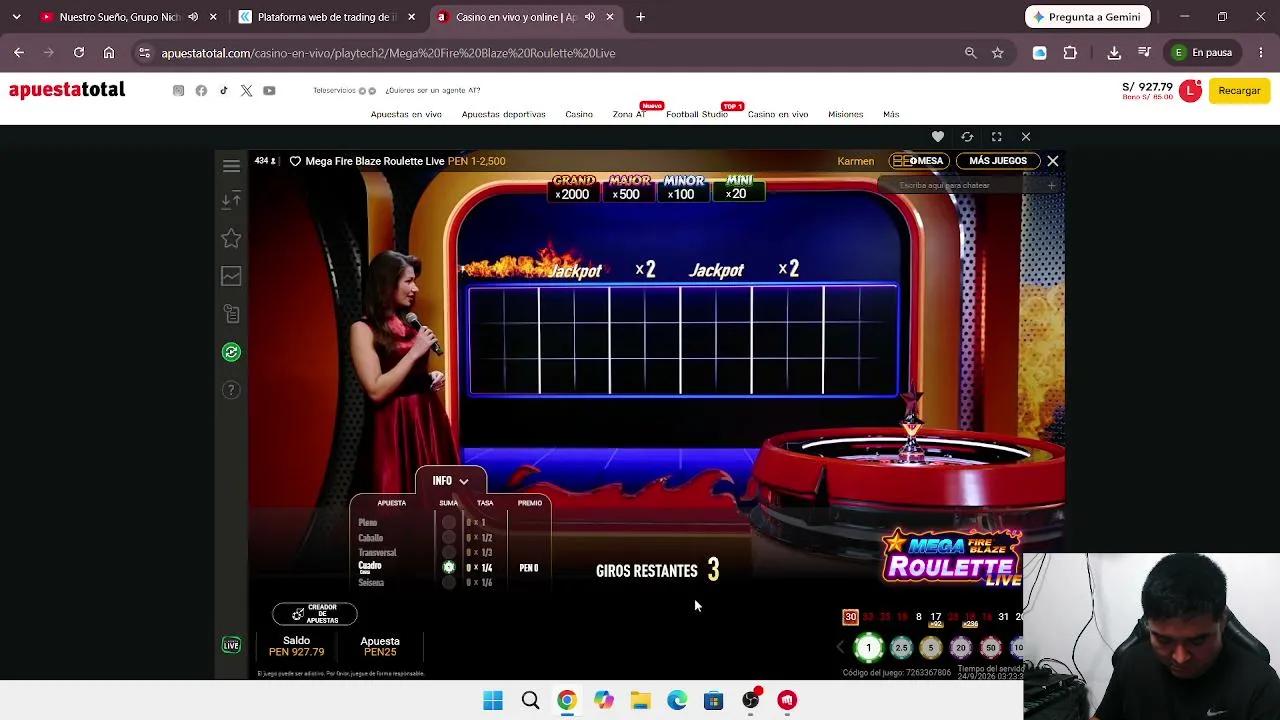Open Football Studio menu item
Viewport: 1280px width, 720px height.
(x=697, y=114)
